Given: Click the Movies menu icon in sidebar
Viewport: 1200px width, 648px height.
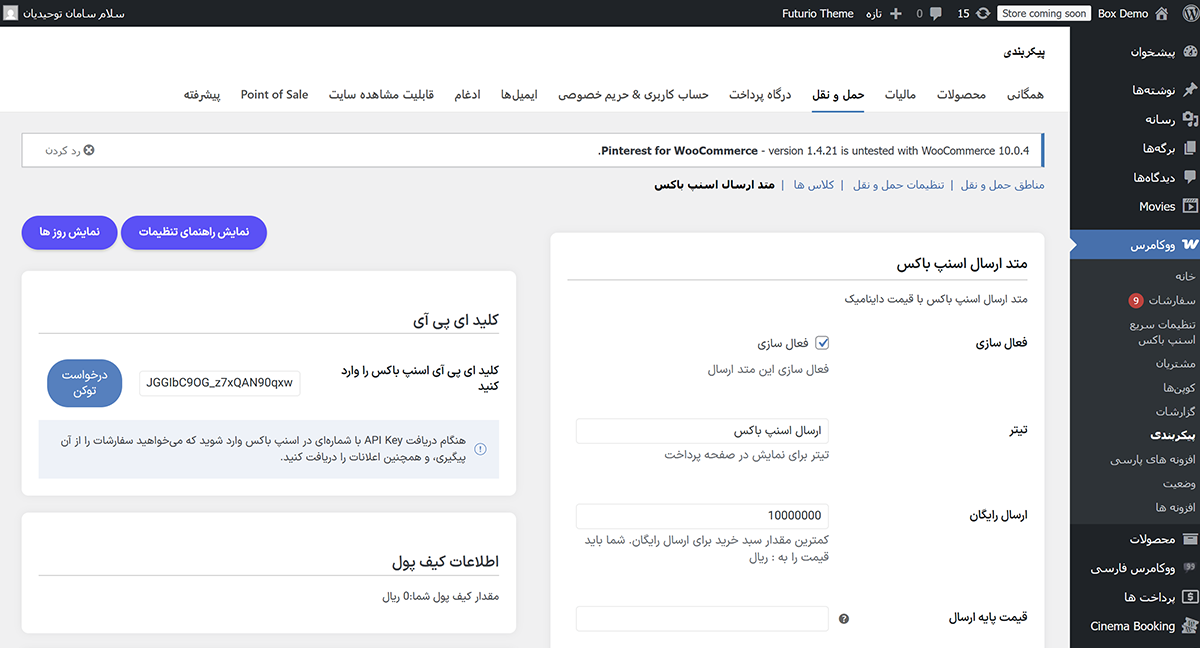Looking at the screenshot, I should click(1189, 207).
